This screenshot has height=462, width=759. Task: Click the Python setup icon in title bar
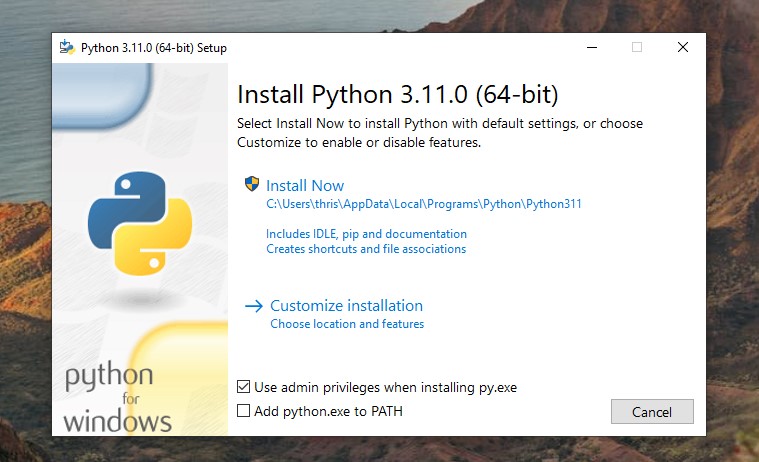pos(67,47)
